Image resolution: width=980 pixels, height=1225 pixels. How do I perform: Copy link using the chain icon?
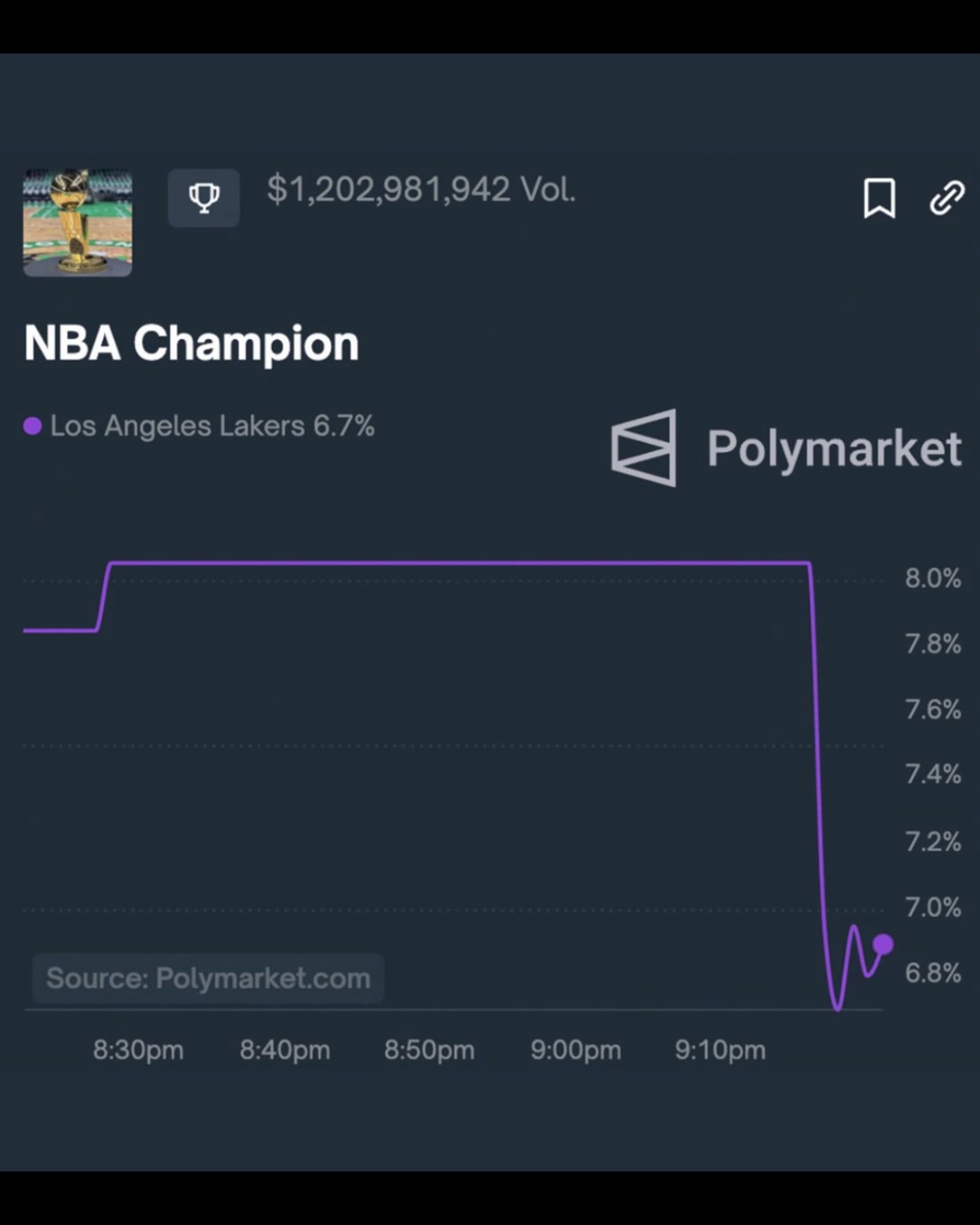click(946, 198)
